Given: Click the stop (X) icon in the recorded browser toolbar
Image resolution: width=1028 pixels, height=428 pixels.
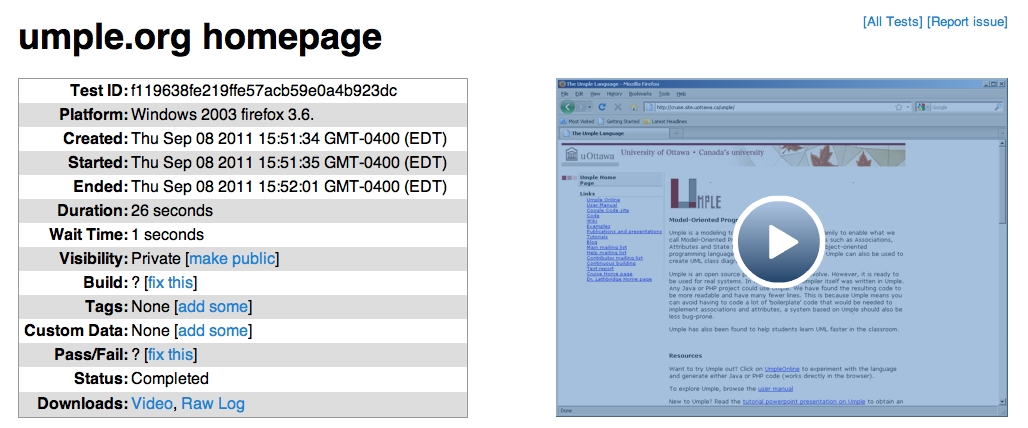Looking at the screenshot, I should (x=616, y=106).
